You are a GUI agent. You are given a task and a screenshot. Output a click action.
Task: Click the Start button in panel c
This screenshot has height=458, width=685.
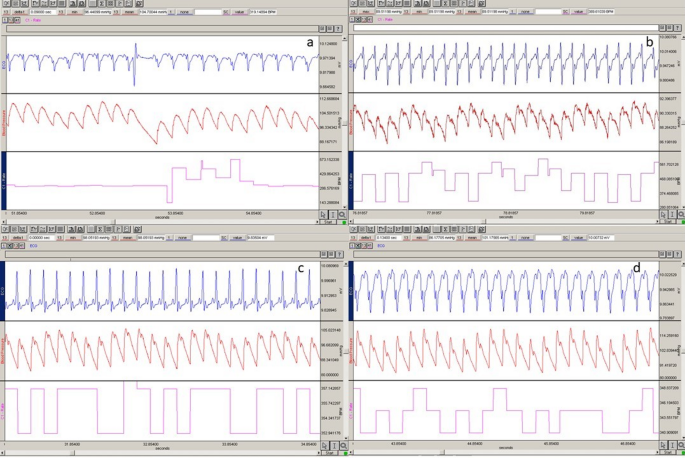pyautogui.click(x=330, y=453)
